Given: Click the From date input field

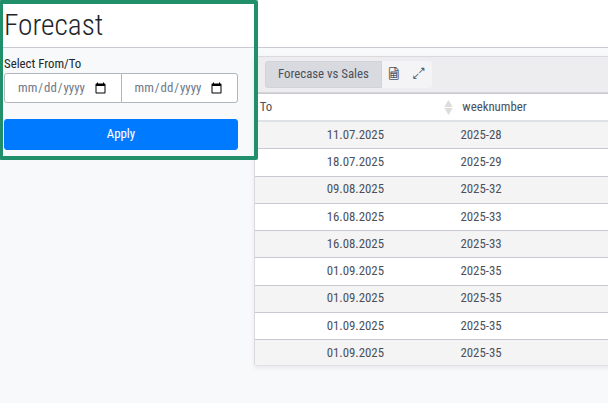Looking at the screenshot, I should coord(52,88).
